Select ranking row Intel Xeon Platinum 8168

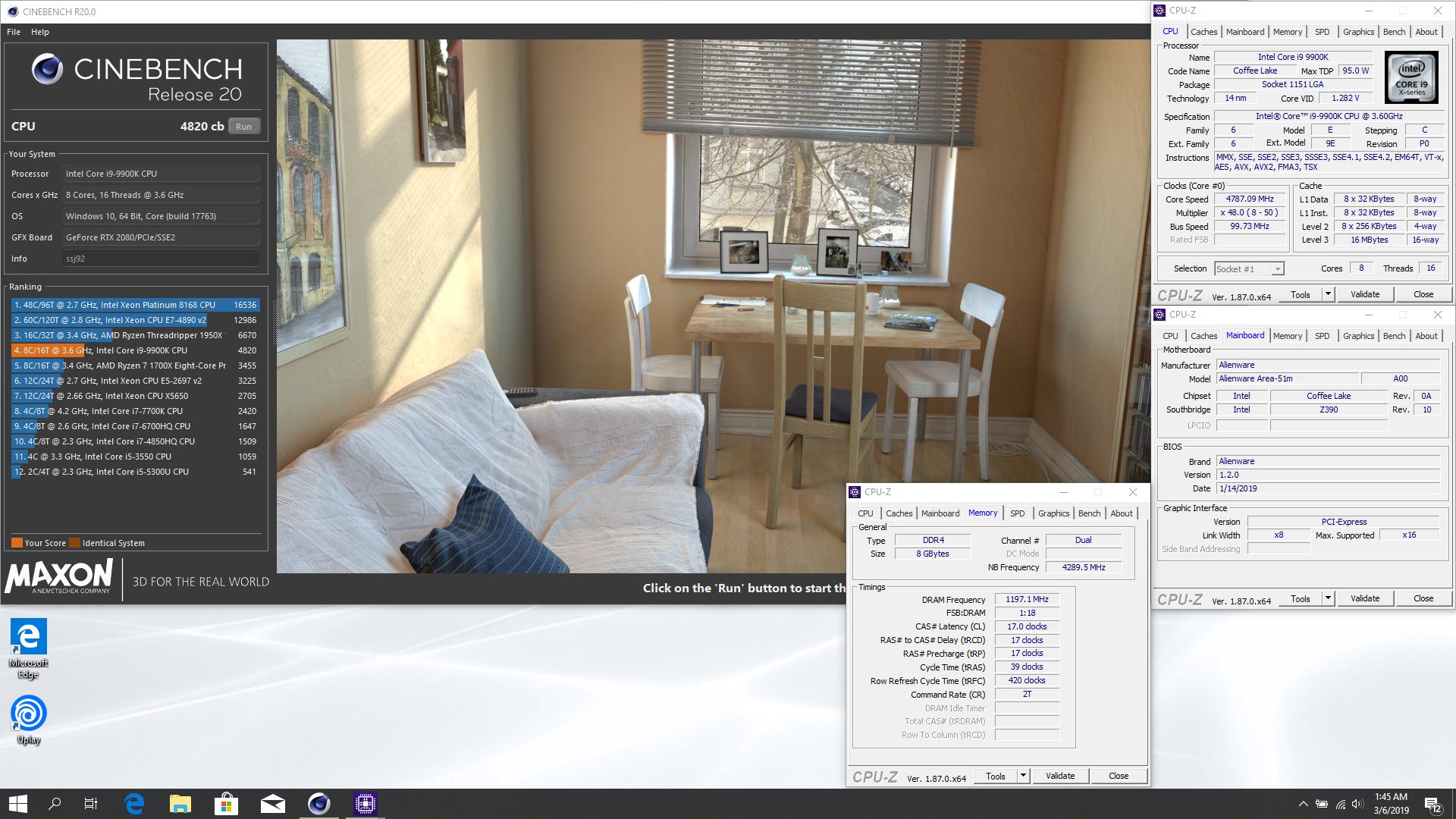[135, 305]
